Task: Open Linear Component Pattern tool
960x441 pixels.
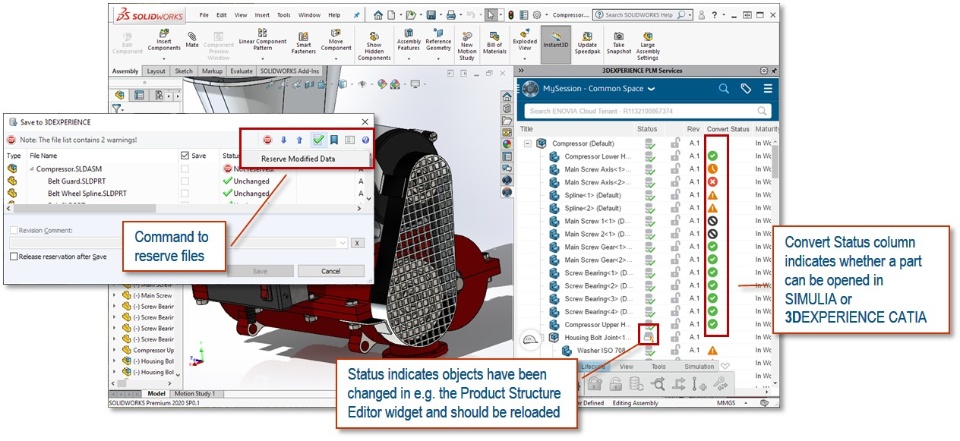Action: tap(262, 39)
